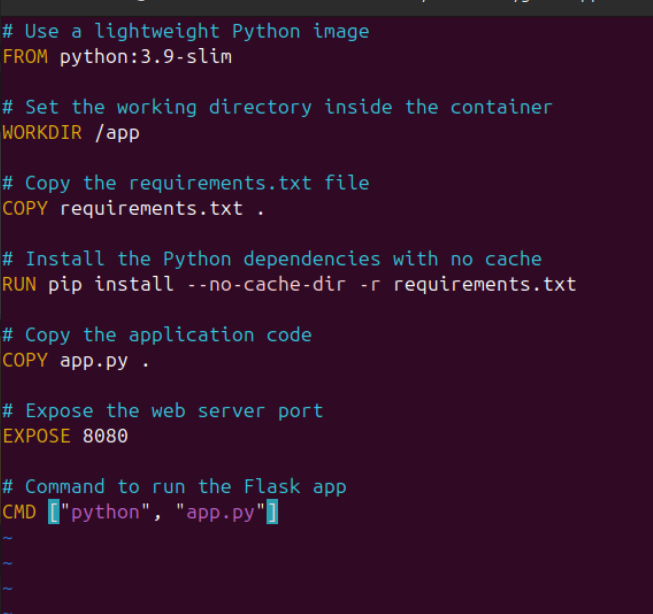This screenshot has width=653, height=614.
Task: Select the /app directory path
Action: tap(117, 133)
